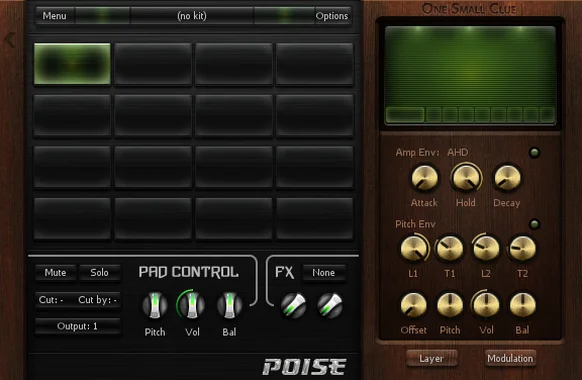Click the layer Offset knob
Viewport: 582px width, 380px height.
coord(414,305)
